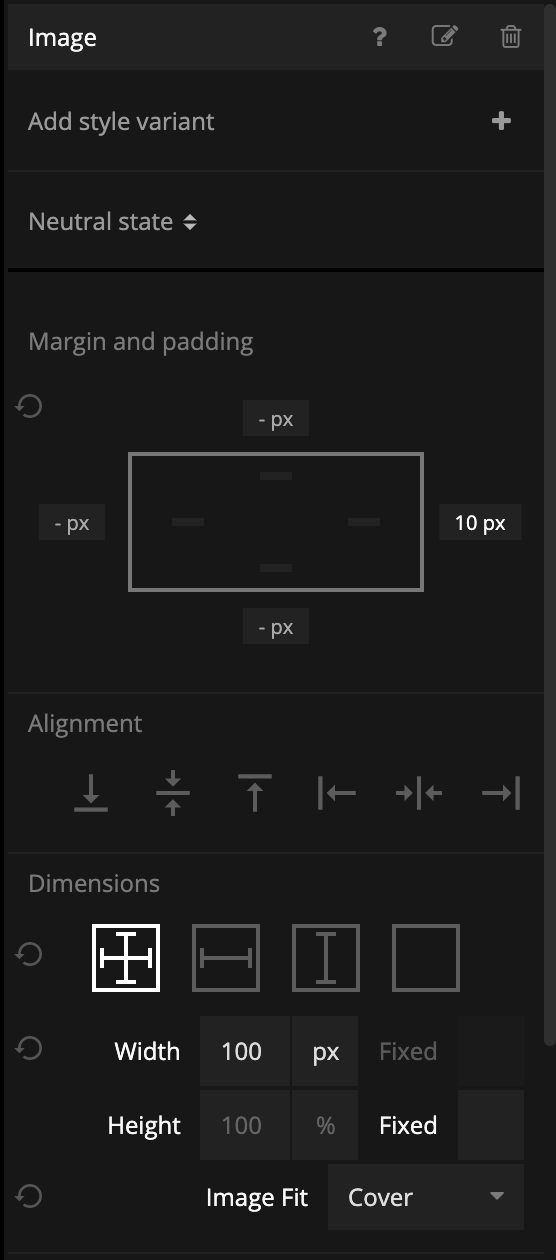Align element to top
Image resolution: width=556 pixels, height=1260 pixels.
point(254,793)
